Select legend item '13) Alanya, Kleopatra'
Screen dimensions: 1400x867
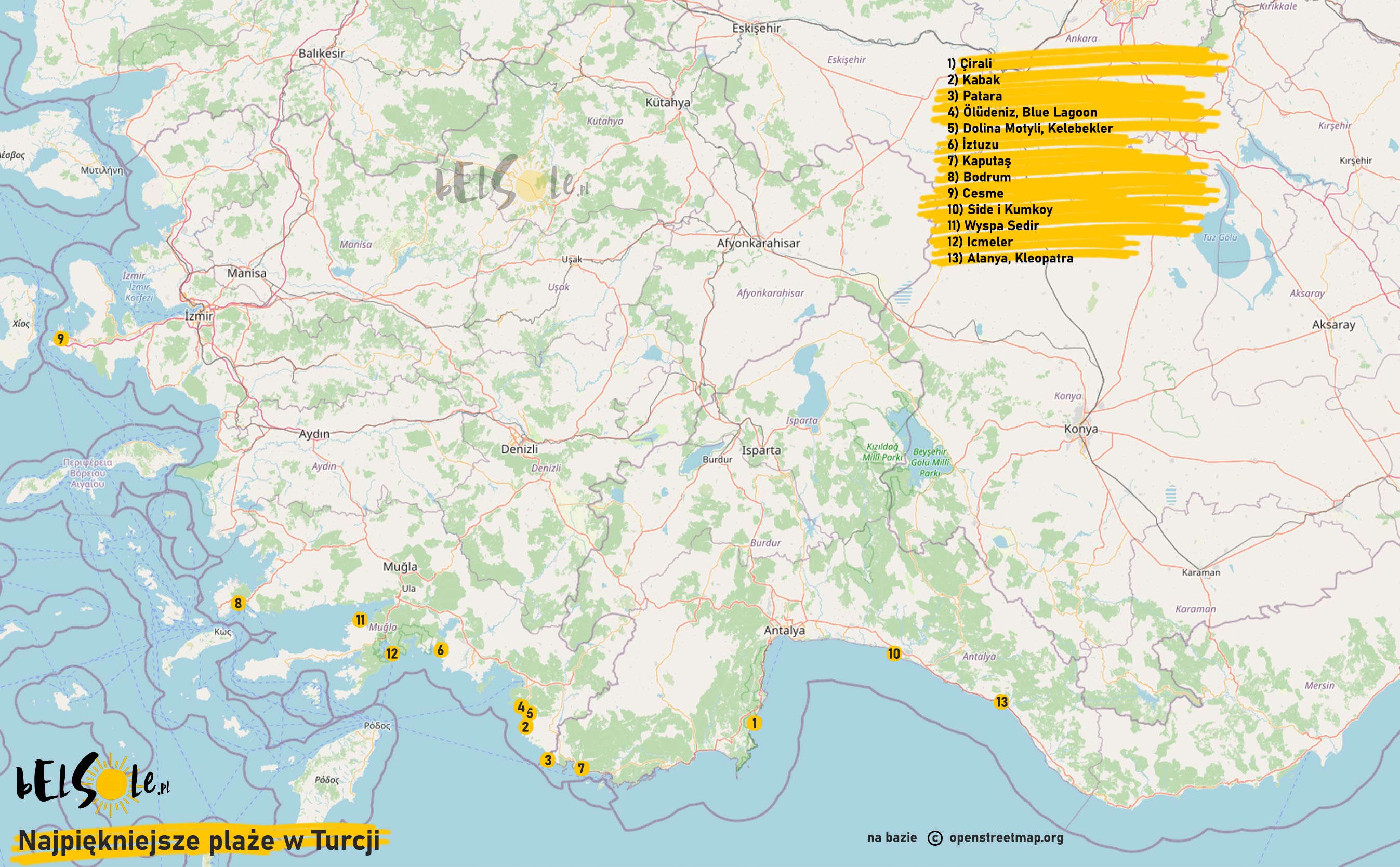pyautogui.click(x=1010, y=258)
